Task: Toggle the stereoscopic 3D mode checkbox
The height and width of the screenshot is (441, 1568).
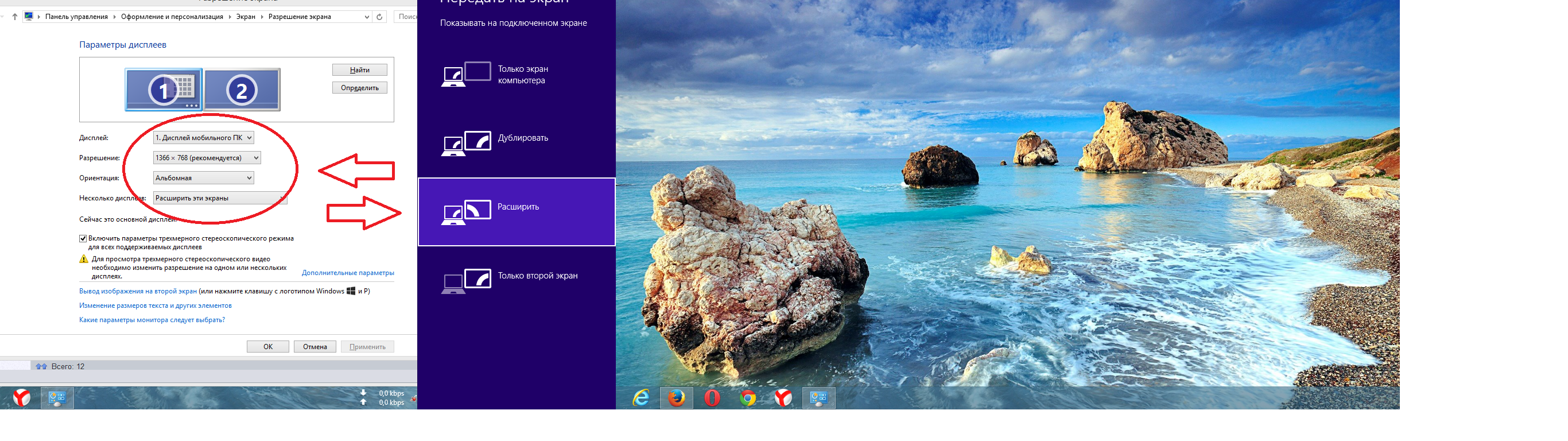Action: coord(83,239)
